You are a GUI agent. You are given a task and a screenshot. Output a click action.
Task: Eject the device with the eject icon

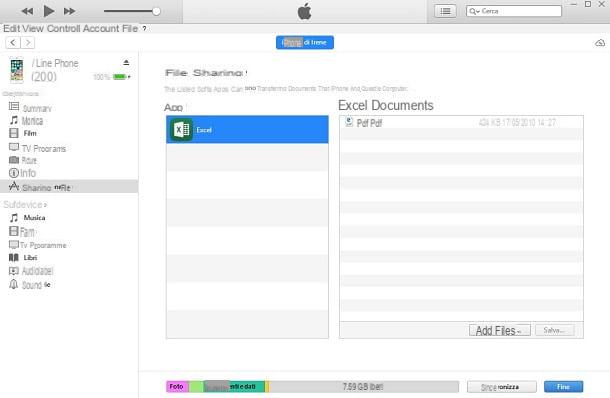(126, 62)
